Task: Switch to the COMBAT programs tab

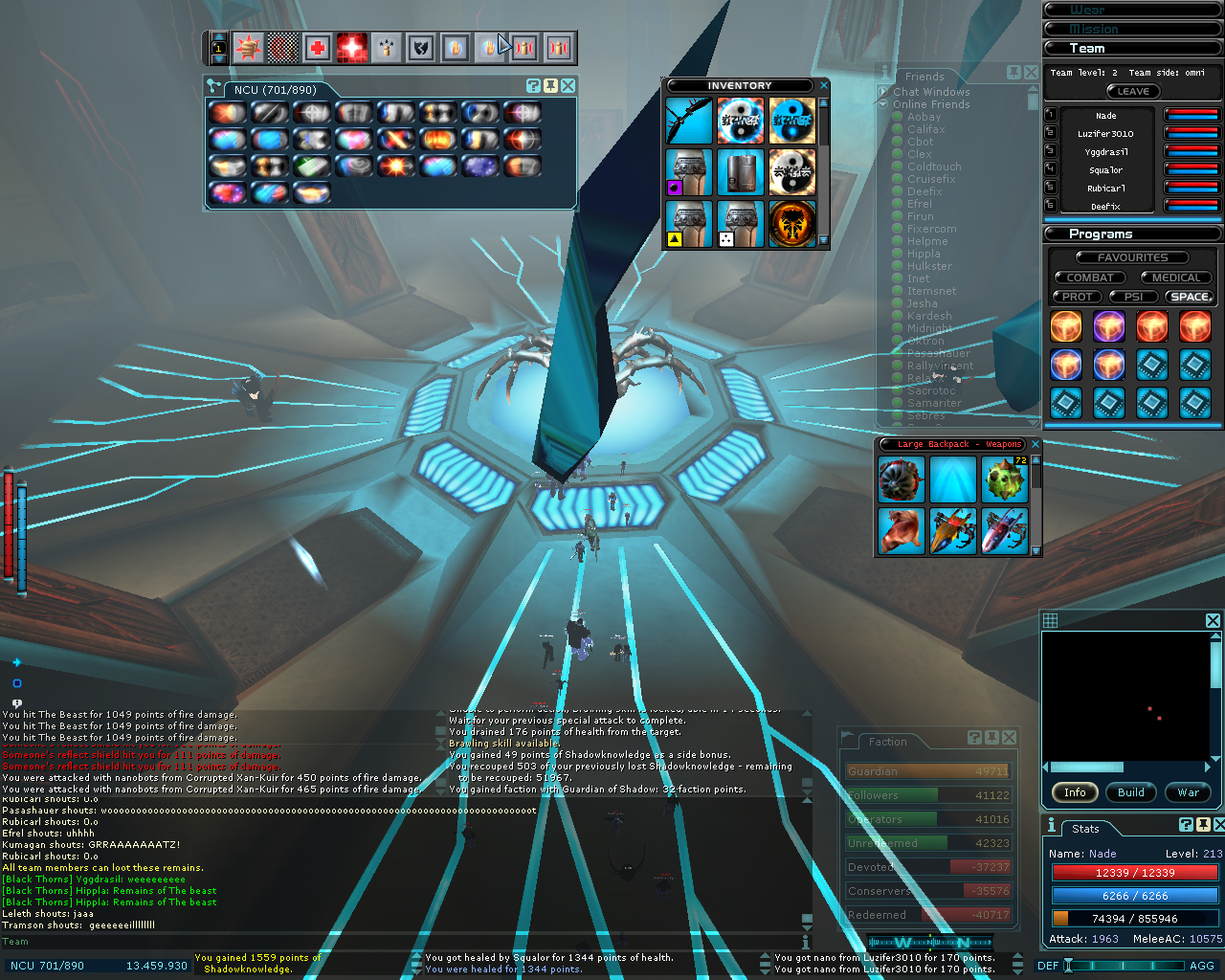Action: point(1090,278)
